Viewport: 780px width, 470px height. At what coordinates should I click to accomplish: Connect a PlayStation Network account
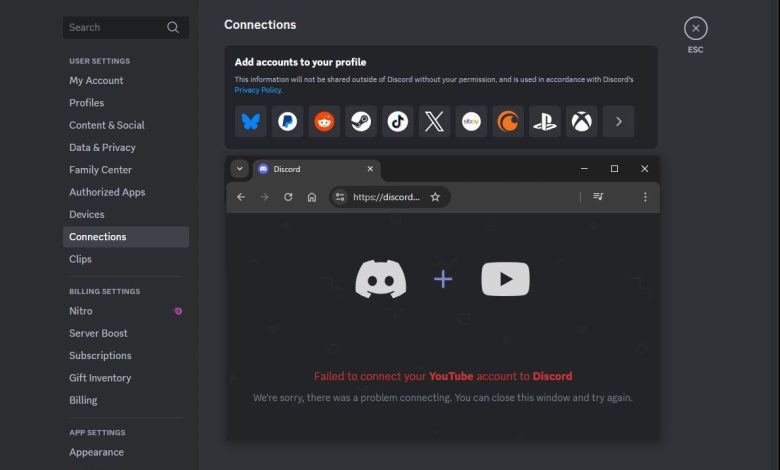pos(545,121)
